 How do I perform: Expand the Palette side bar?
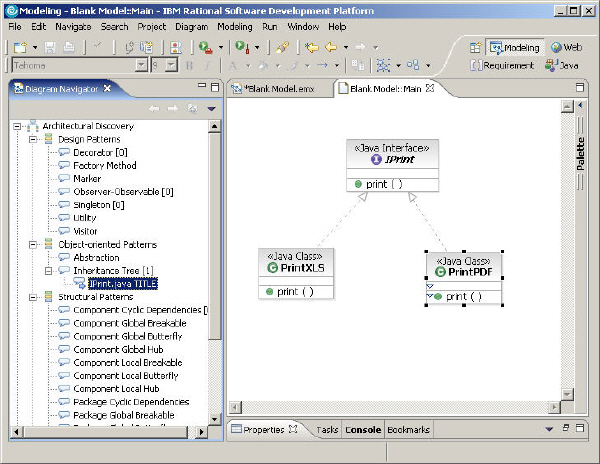point(580,105)
